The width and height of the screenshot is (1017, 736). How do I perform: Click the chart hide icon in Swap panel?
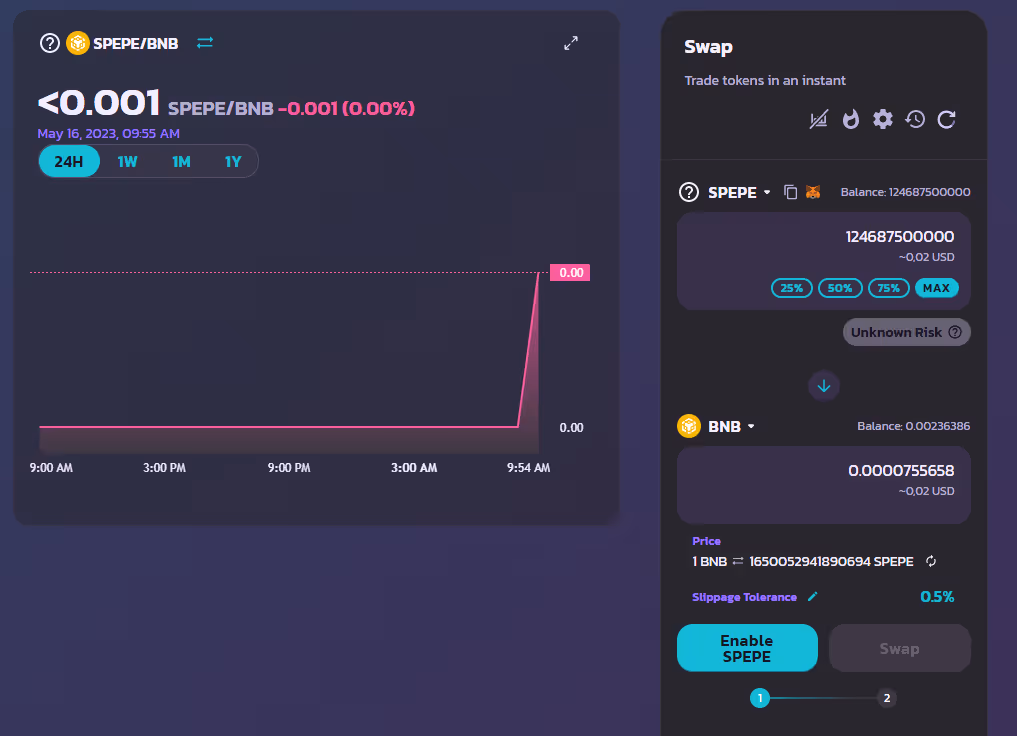click(x=818, y=120)
